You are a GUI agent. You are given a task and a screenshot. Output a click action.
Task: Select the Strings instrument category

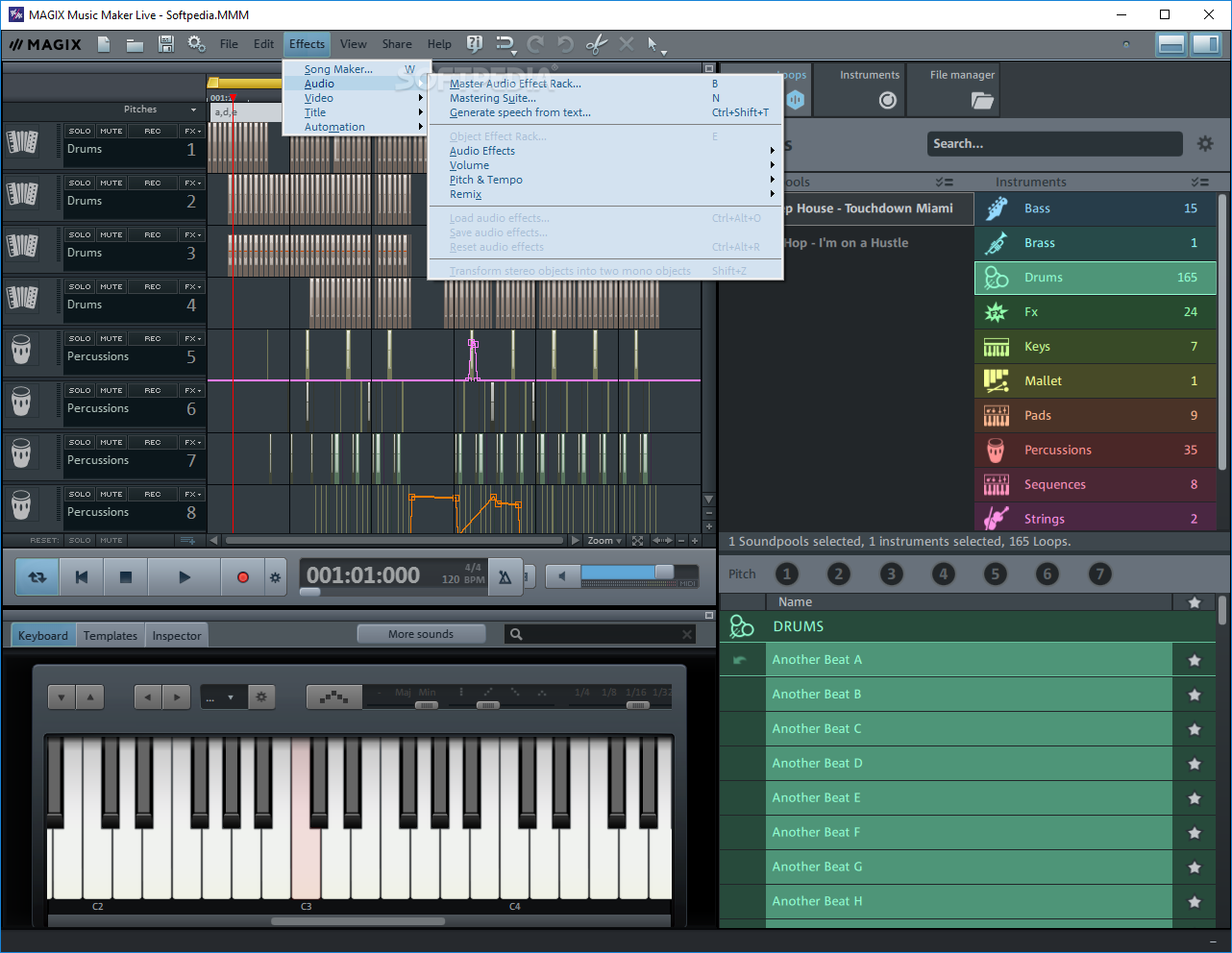coord(1096,517)
